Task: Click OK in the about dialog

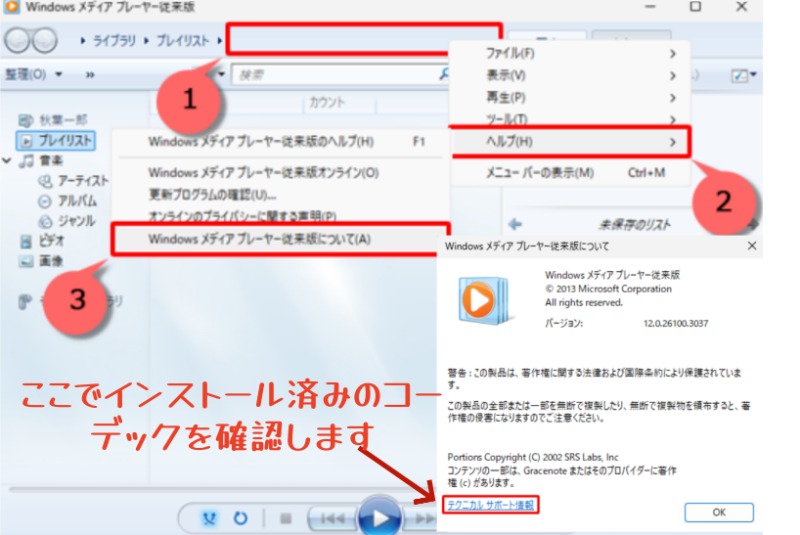Action: [719, 512]
